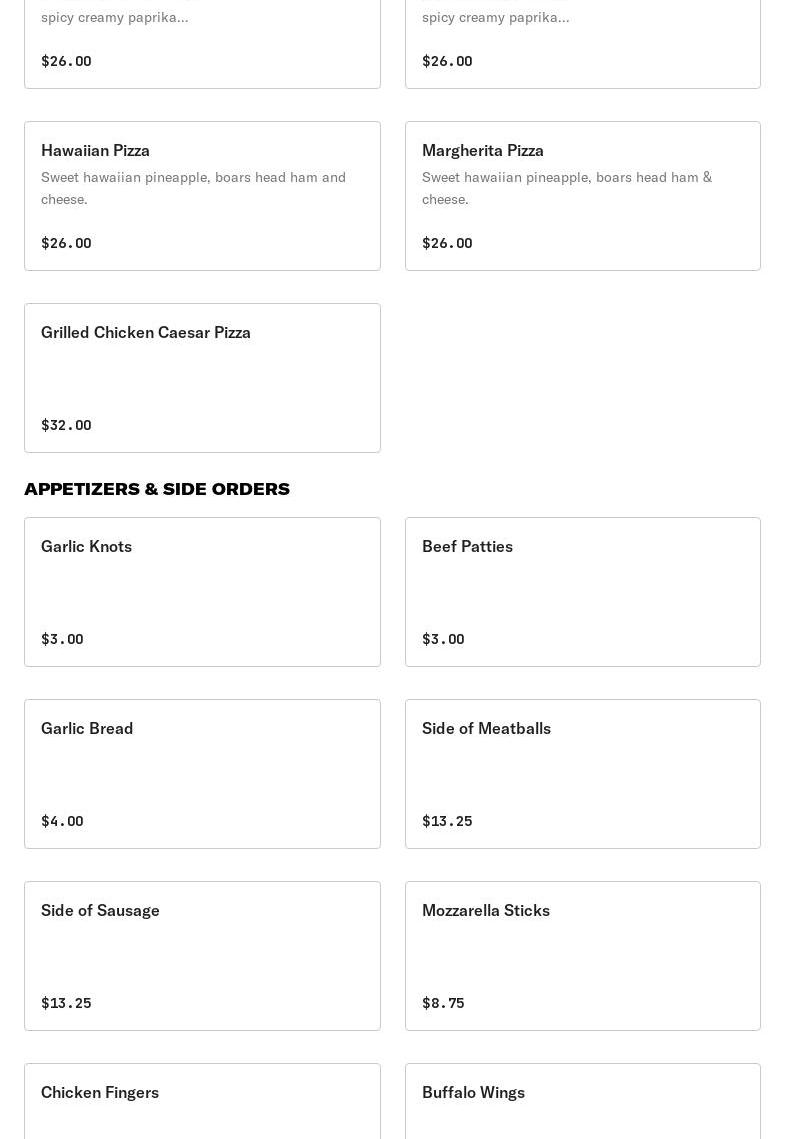Click the Hawaiian Pizza description text
The image size is (785, 1139).
pyautogui.click(x=193, y=188)
